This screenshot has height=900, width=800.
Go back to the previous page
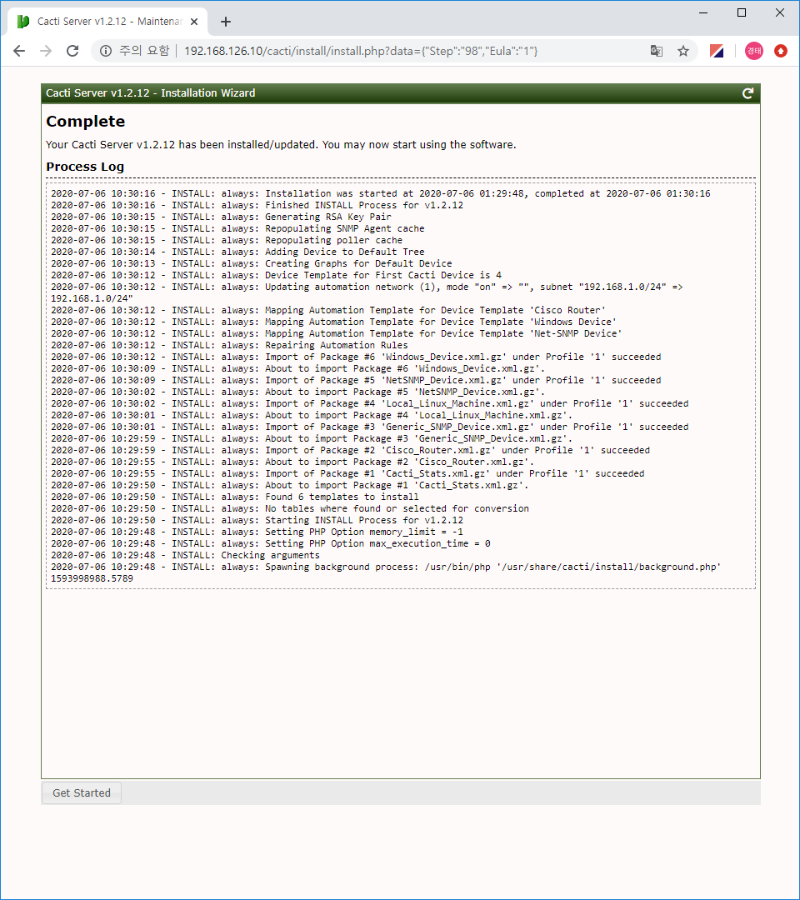click(19, 51)
